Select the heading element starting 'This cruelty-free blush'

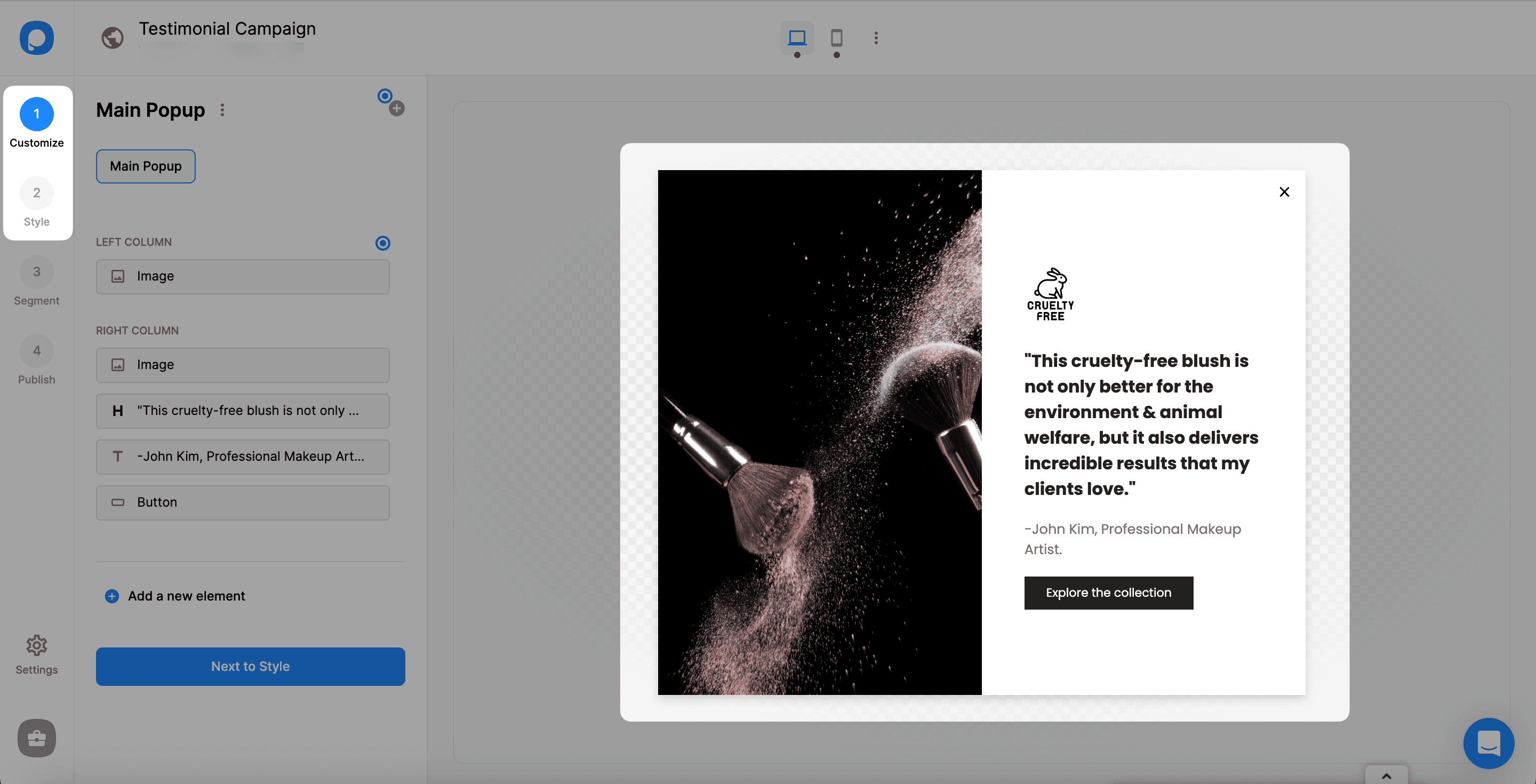243,411
